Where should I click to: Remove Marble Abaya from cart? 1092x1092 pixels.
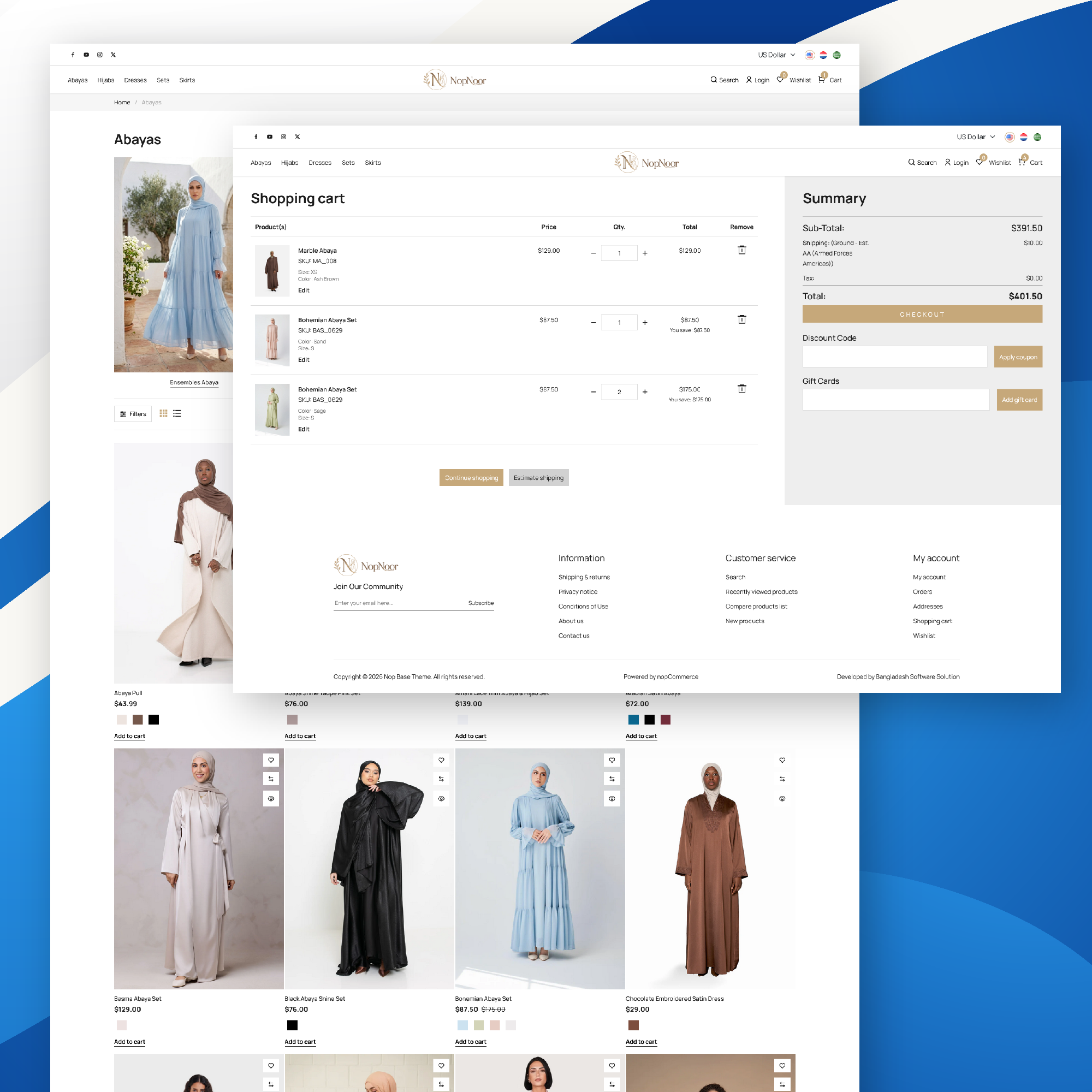coord(741,250)
